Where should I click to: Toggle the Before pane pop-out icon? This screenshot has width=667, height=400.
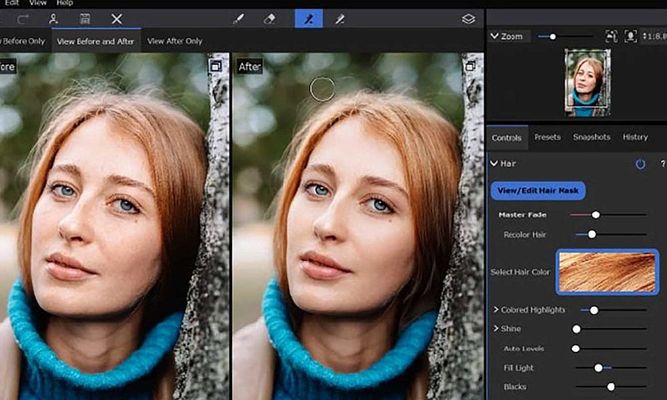[x=215, y=66]
